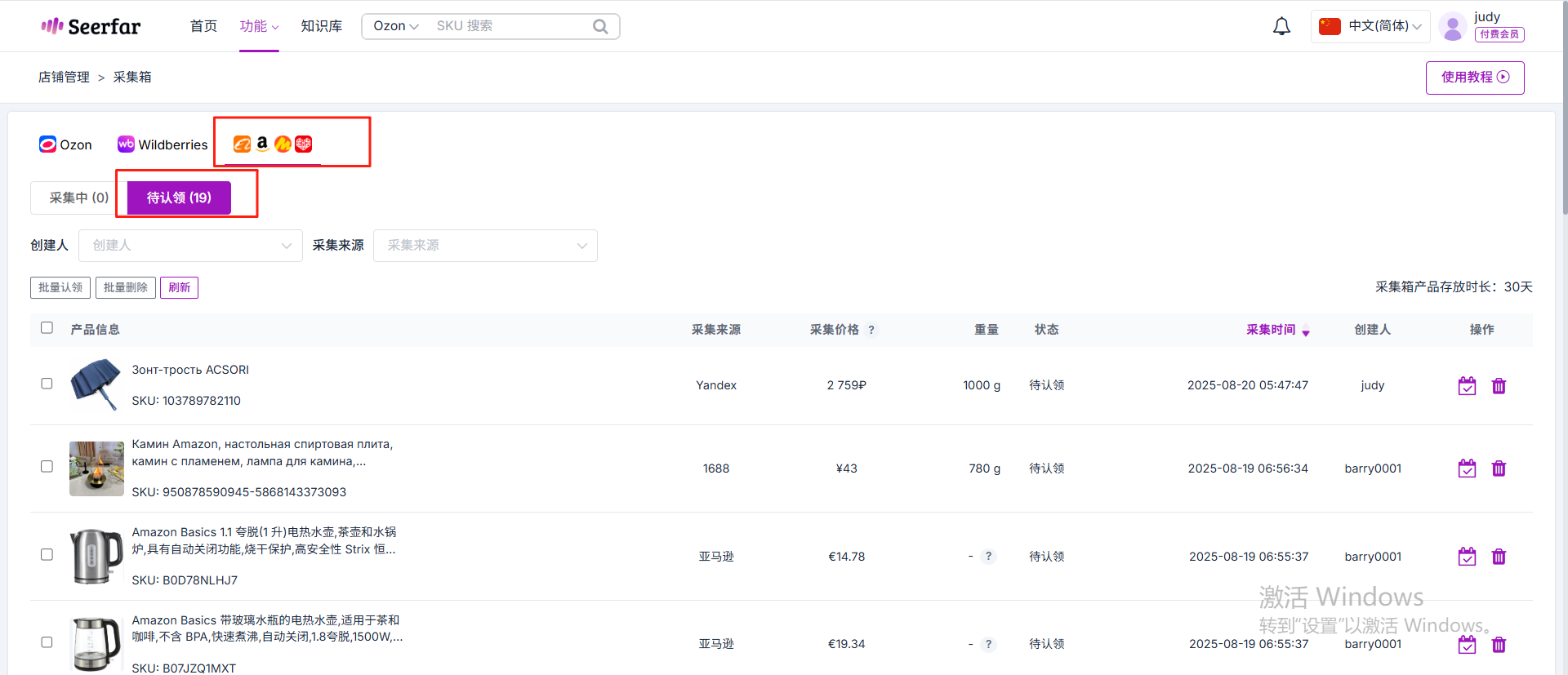This screenshot has width=1568, height=675.
Task: Click the 付费会员 badge
Action: tap(1499, 34)
